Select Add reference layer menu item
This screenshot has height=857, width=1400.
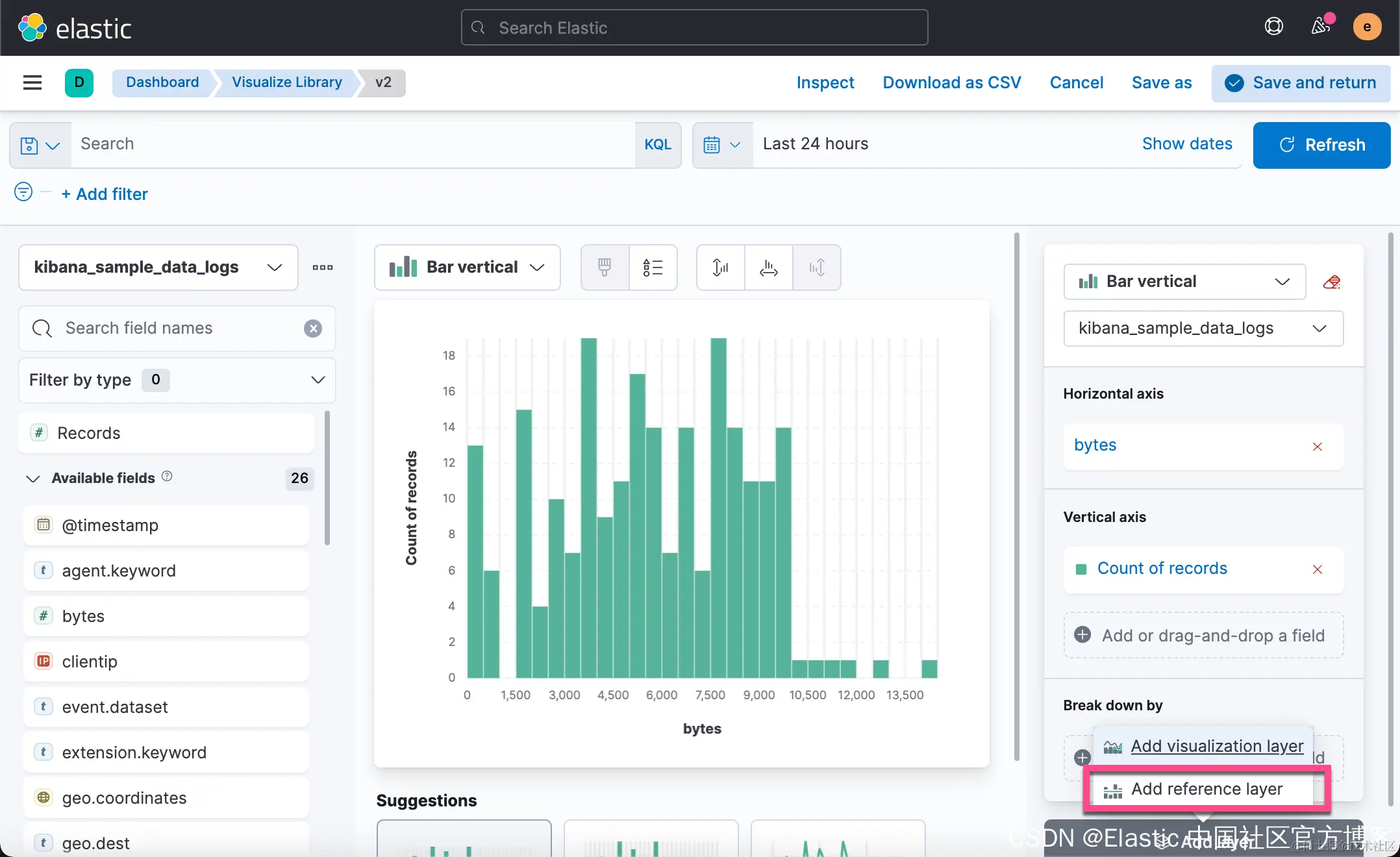(x=1206, y=789)
